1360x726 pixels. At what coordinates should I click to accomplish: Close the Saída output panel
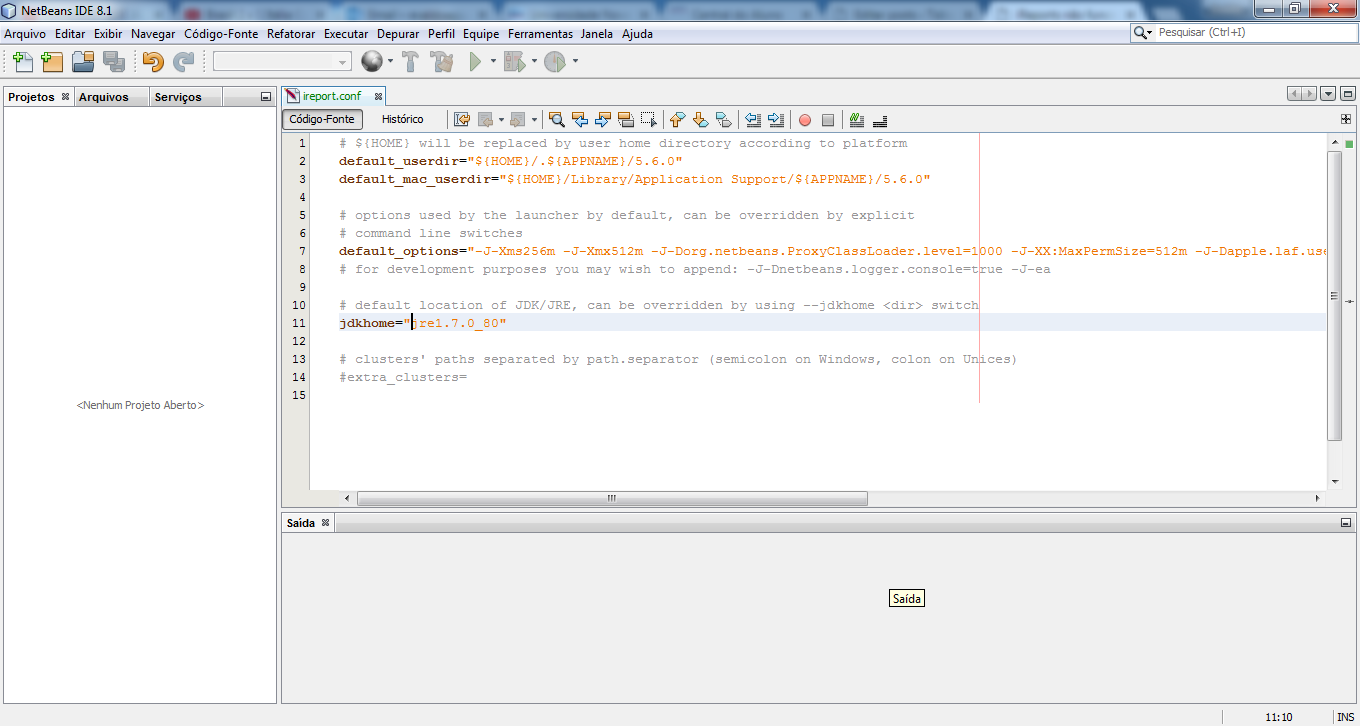[x=324, y=522]
